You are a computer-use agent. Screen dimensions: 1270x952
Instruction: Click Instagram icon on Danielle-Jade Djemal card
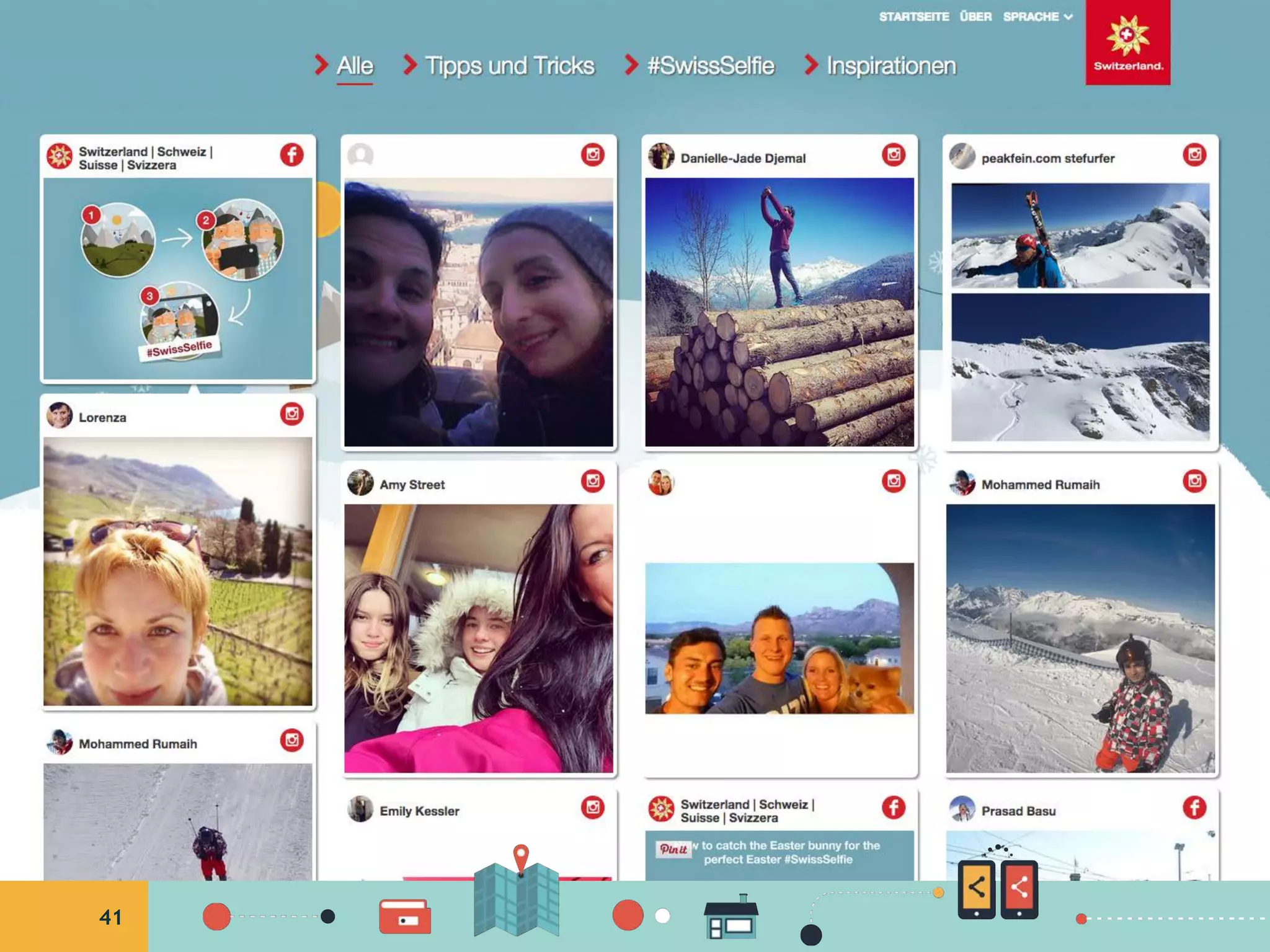(894, 154)
